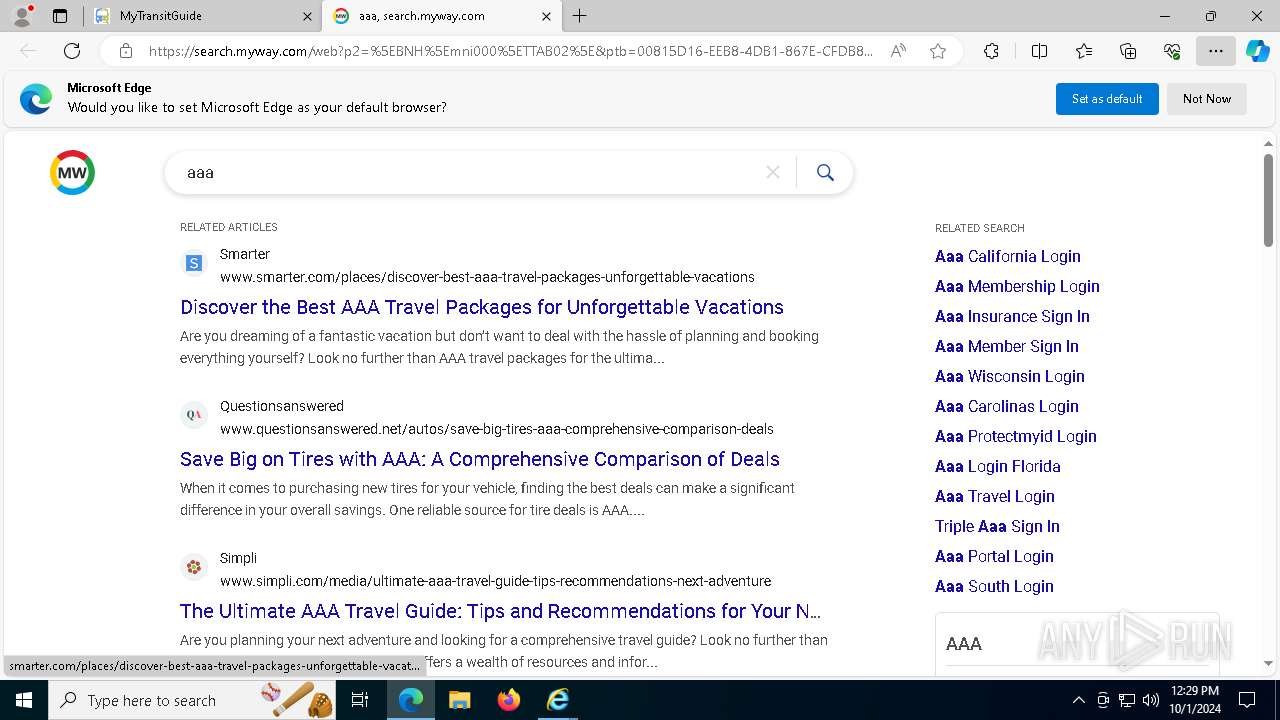This screenshot has width=1280, height=720.
Task: Dismiss the prompt with Not Now
Action: tap(1207, 99)
